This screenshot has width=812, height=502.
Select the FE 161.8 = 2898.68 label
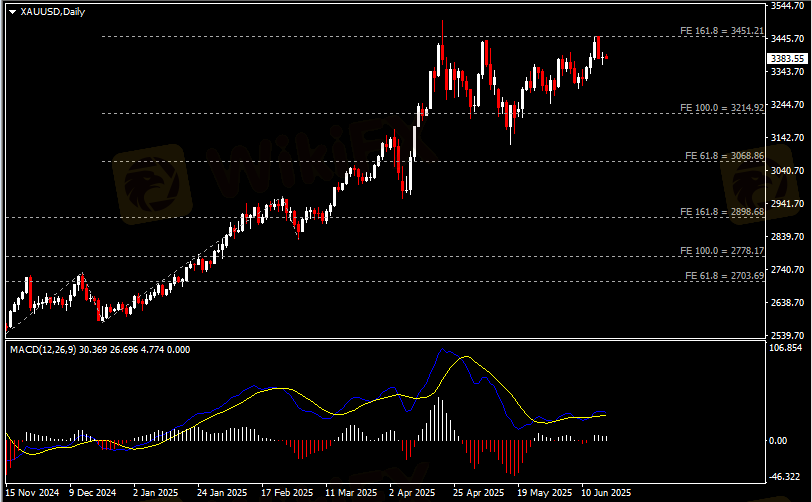(x=722, y=212)
